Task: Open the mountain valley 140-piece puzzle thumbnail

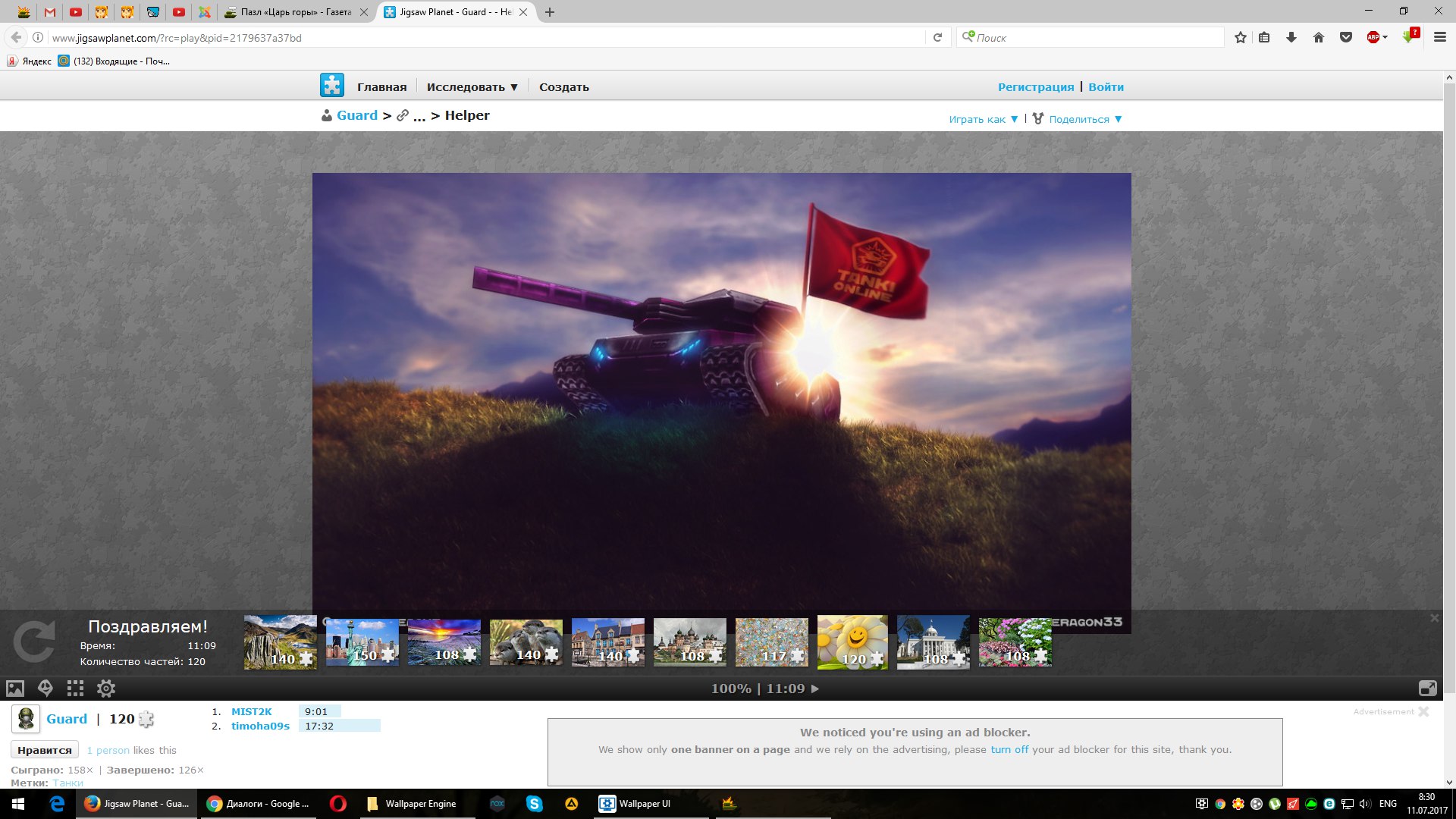Action: 281,642
